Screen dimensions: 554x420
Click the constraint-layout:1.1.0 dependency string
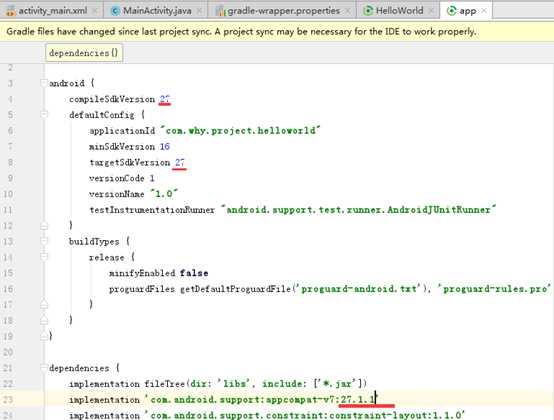pos(305,415)
